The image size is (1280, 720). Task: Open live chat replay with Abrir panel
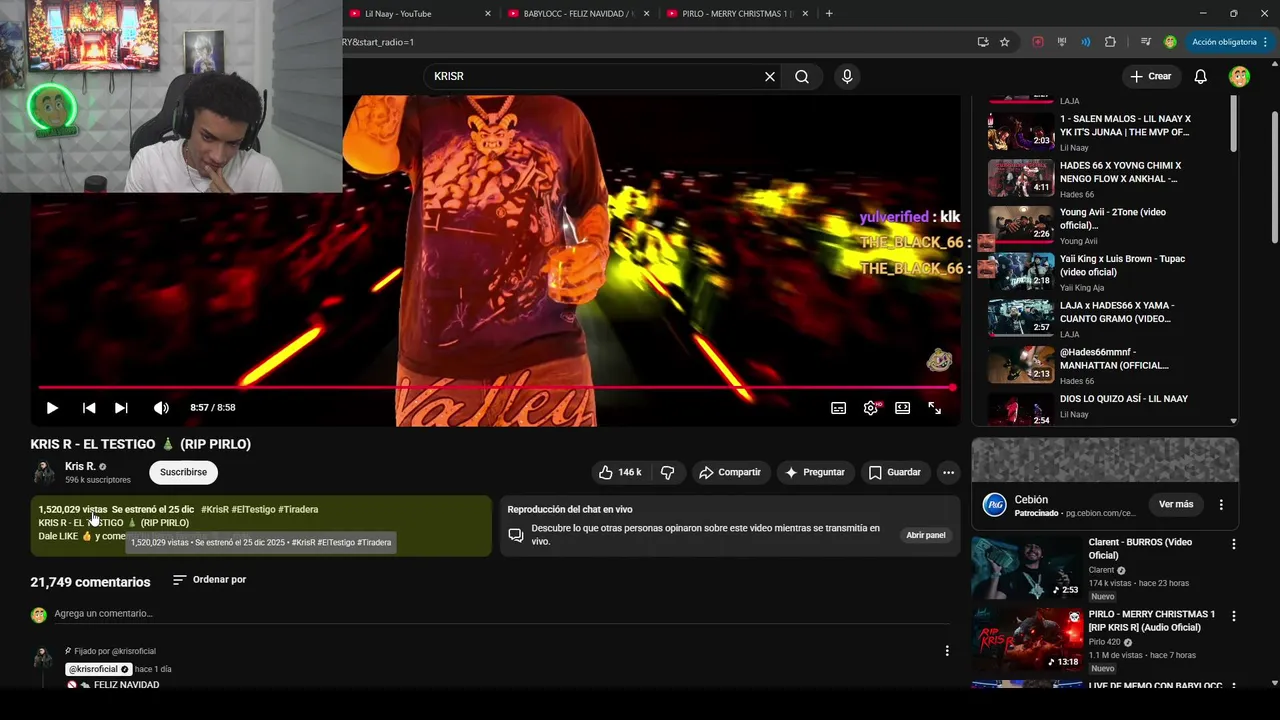point(926,535)
